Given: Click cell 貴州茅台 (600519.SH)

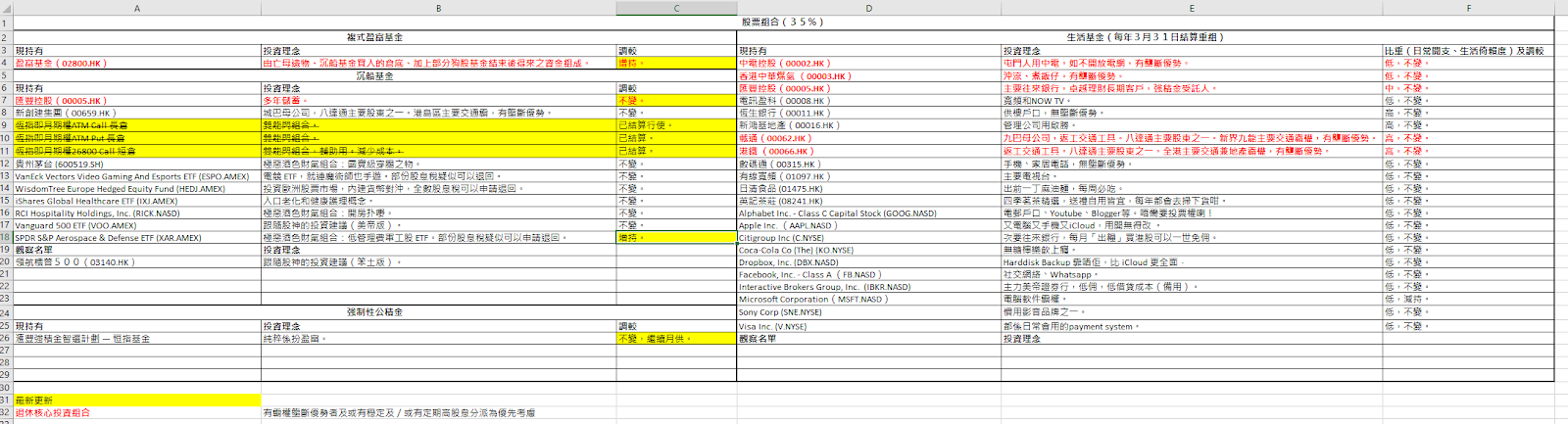Looking at the screenshot, I should click(x=137, y=164).
